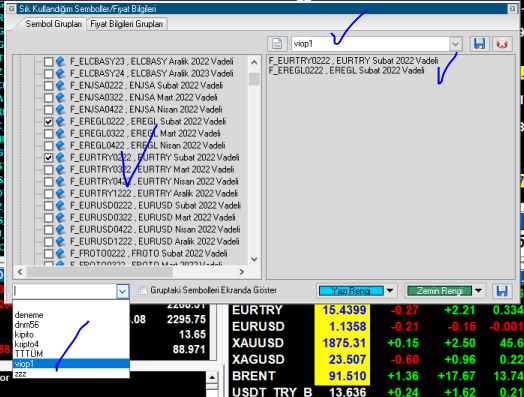Click XAUUSD row in background price table

pos(377,343)
